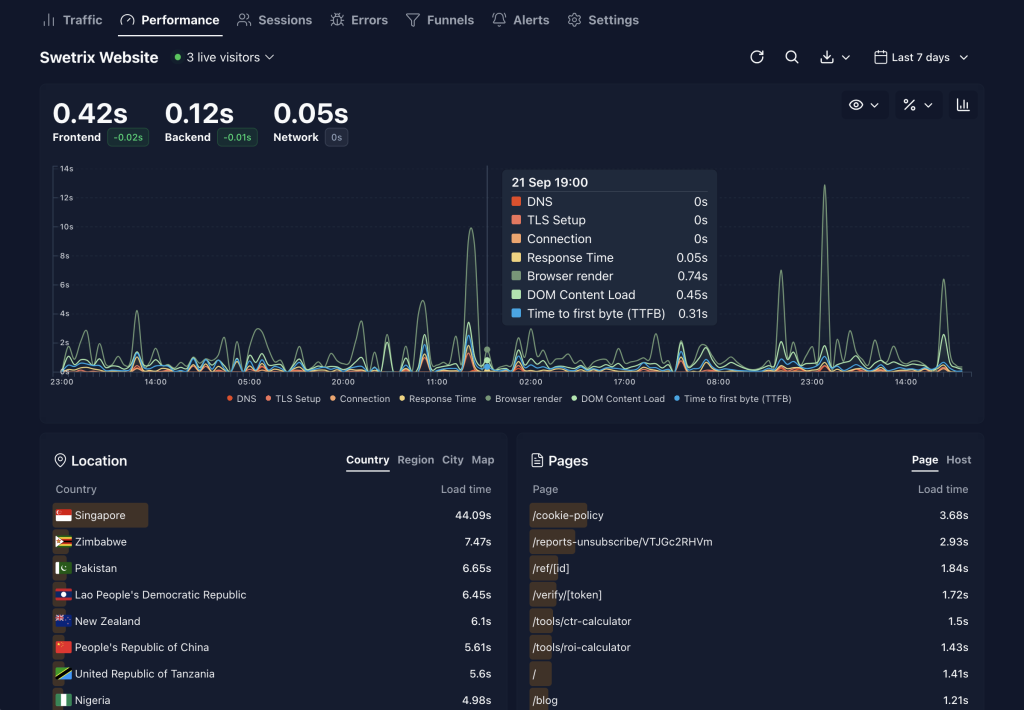
Task: Open the Funnels tab
Action: (439, 20)
